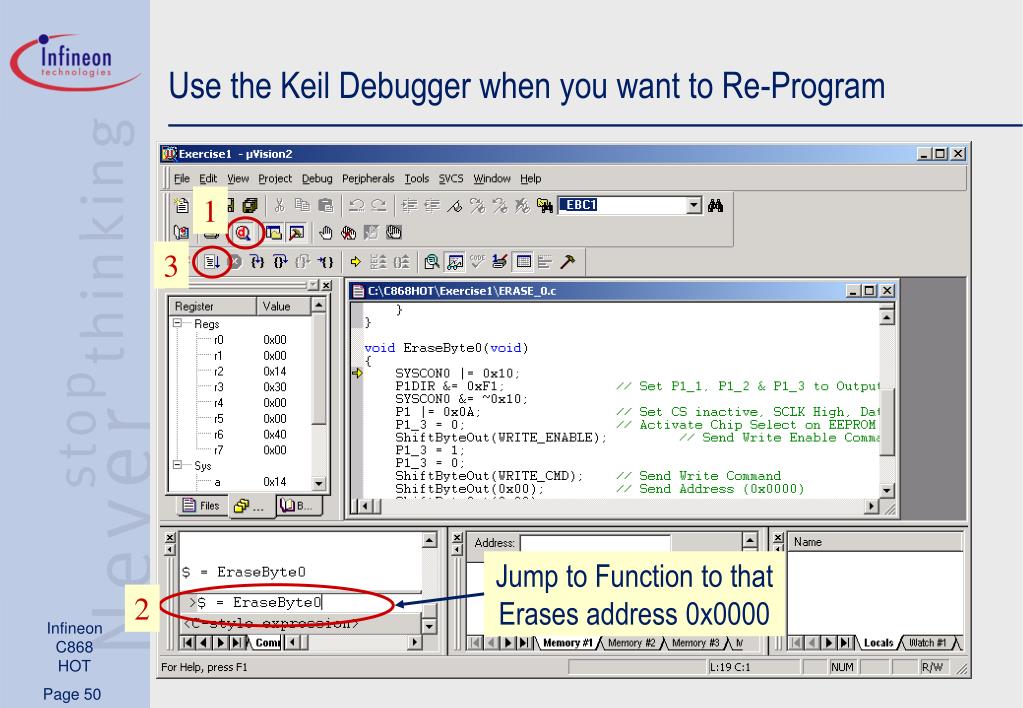Step into the function icon
Viewport: 1023px width, 708px height.
[x=258, y=262]
